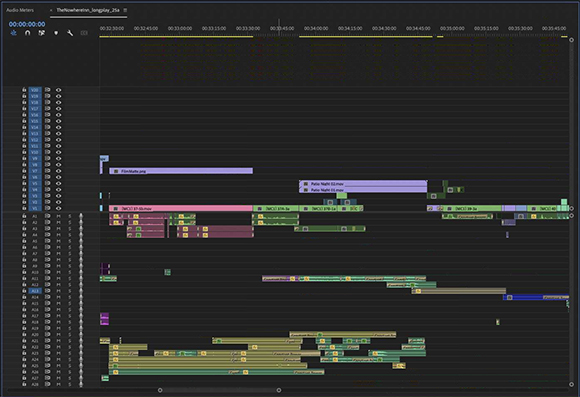Lock the A1 audio track
This screenshot has height=397, width=580.
point(24,216)
